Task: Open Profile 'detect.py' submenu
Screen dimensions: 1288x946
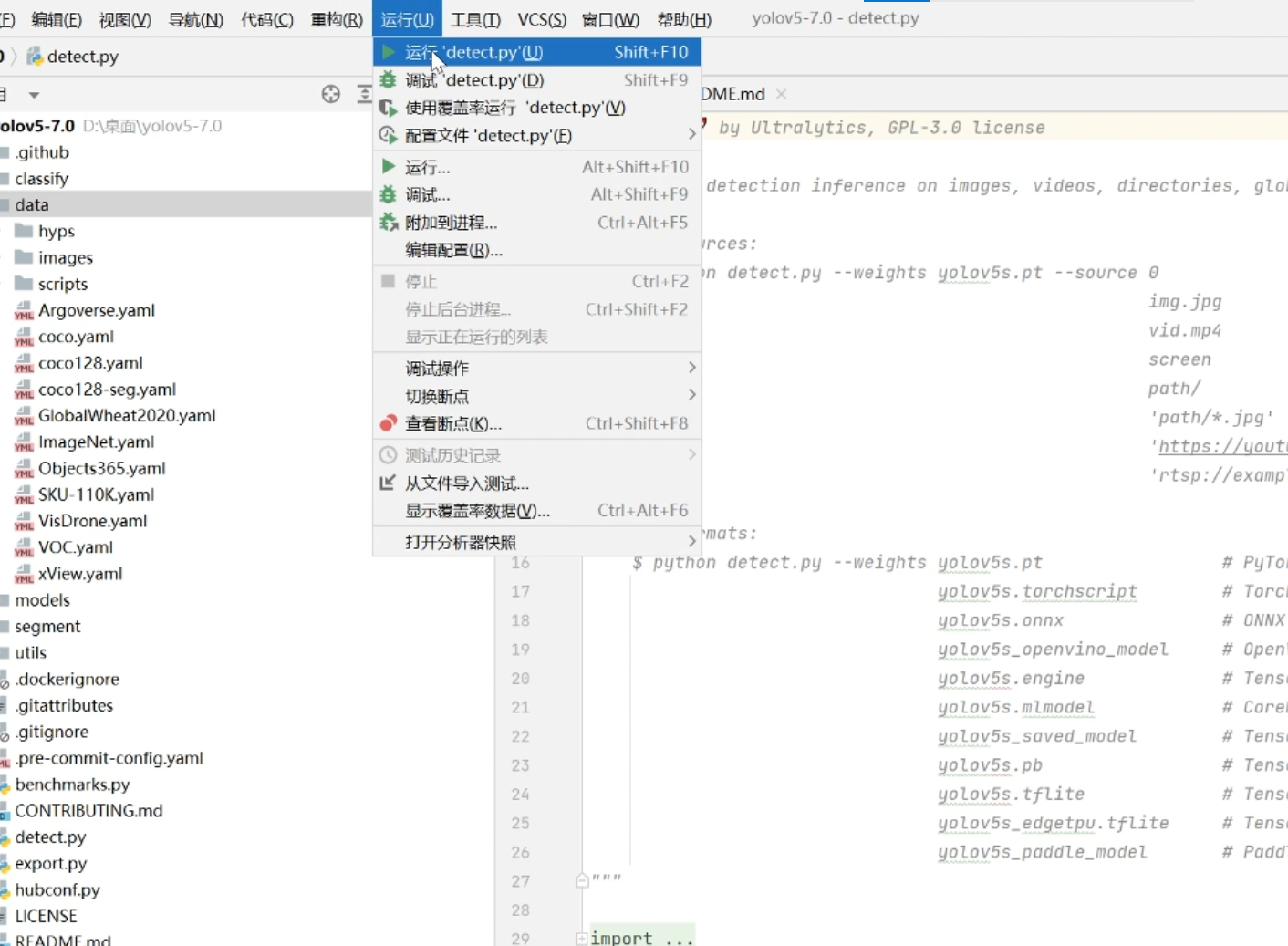Action: tap(537, 136)
